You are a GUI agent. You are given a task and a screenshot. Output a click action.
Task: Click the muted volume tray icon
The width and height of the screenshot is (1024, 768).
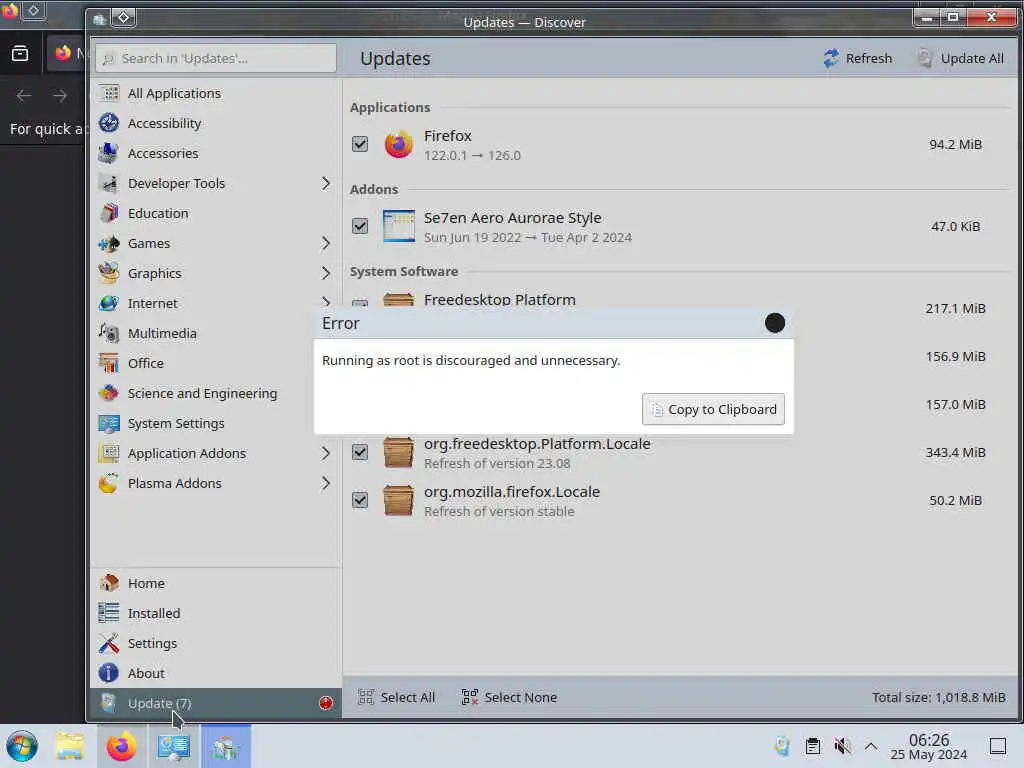pos(842,746)
